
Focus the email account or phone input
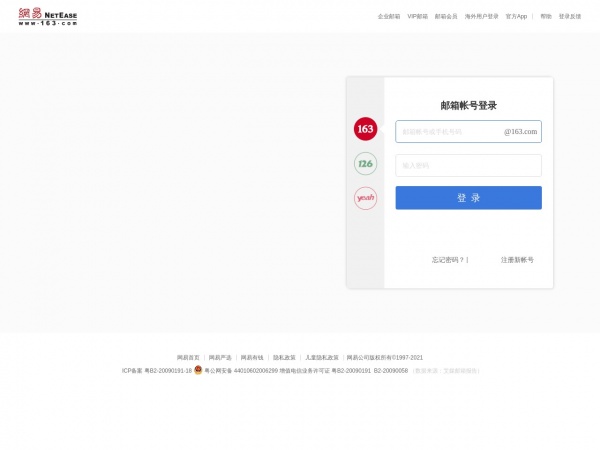point(468,132)
